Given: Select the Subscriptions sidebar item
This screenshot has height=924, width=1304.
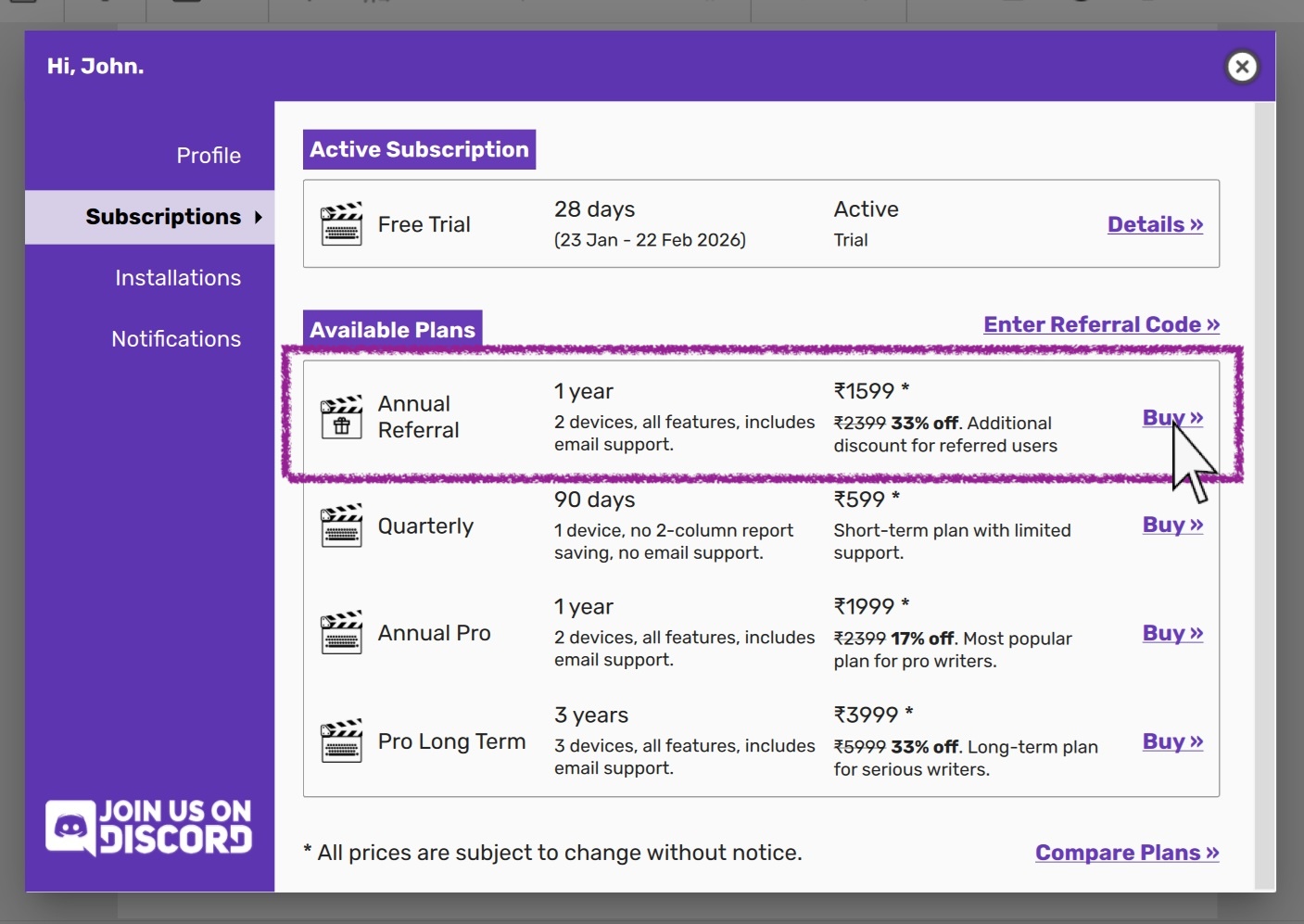Looking at the screenshot, I should coord(163,217).
